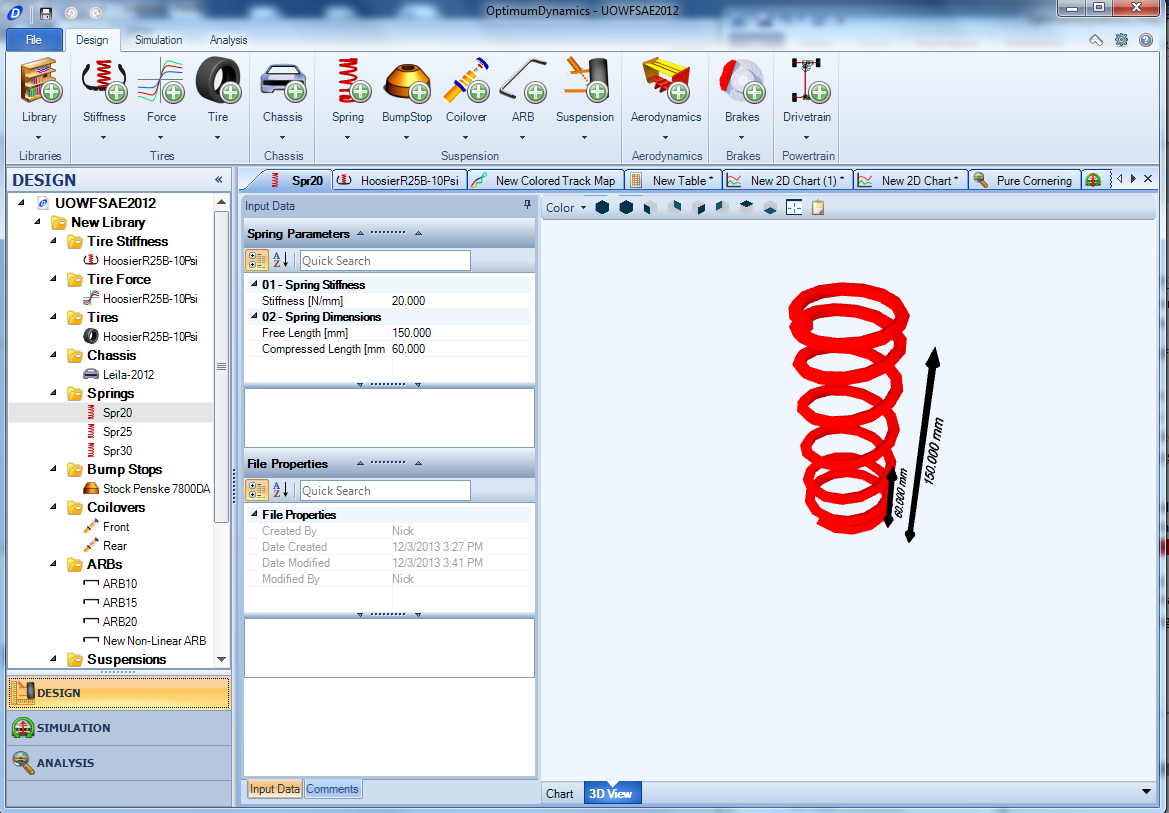Open the Pure Cornering document tab
The height and width of the screenshot is (813, 1169).
[x=1025, y=181]
